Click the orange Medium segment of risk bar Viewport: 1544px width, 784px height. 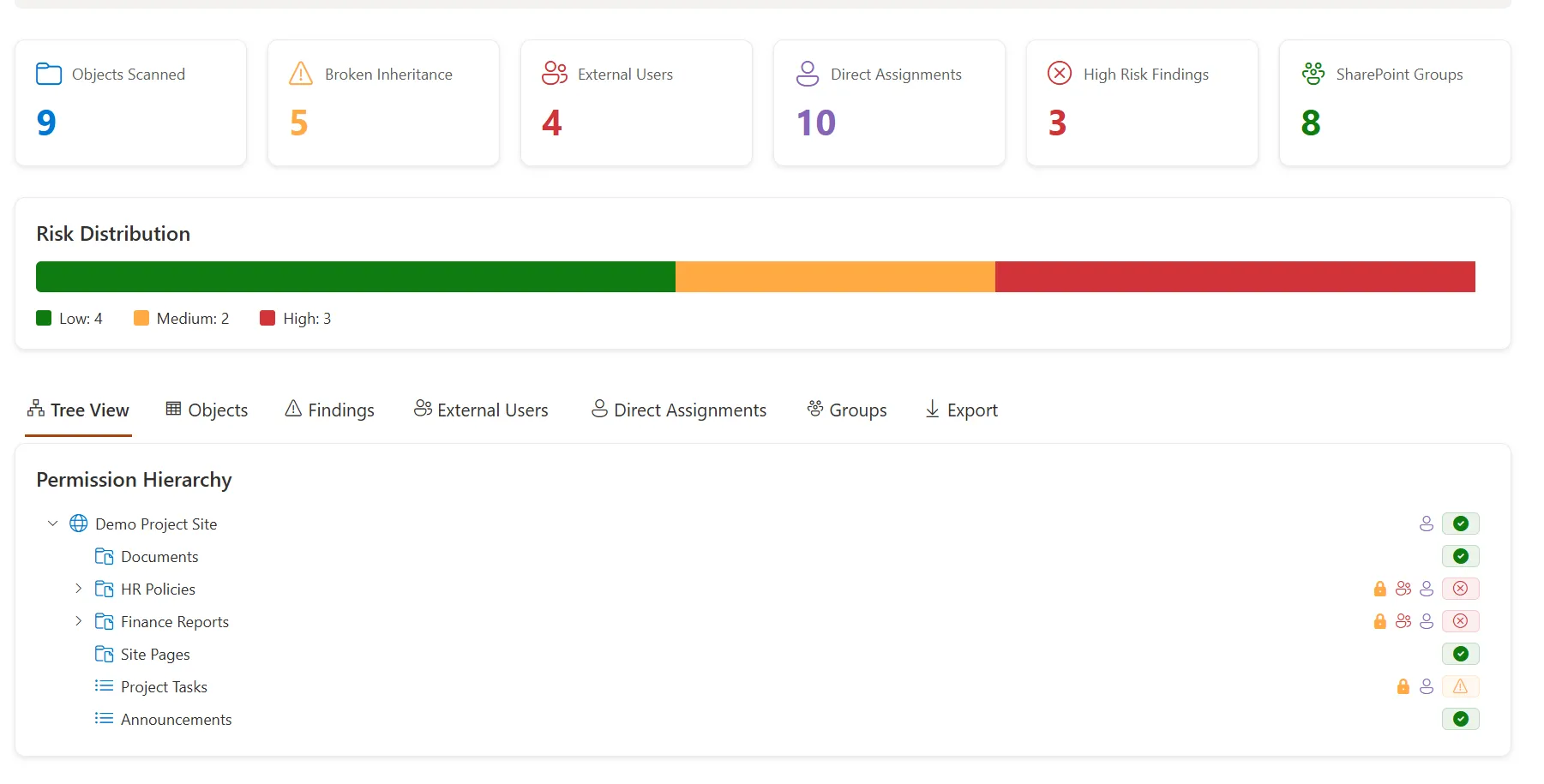click(835, 277)
